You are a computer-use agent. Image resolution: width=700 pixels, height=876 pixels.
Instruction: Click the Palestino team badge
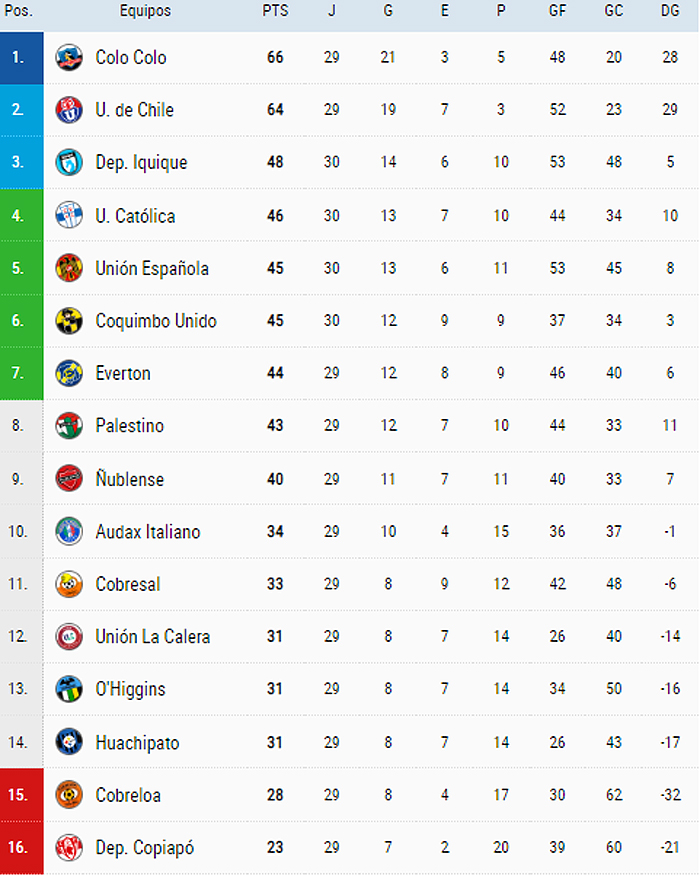point(69,426)
